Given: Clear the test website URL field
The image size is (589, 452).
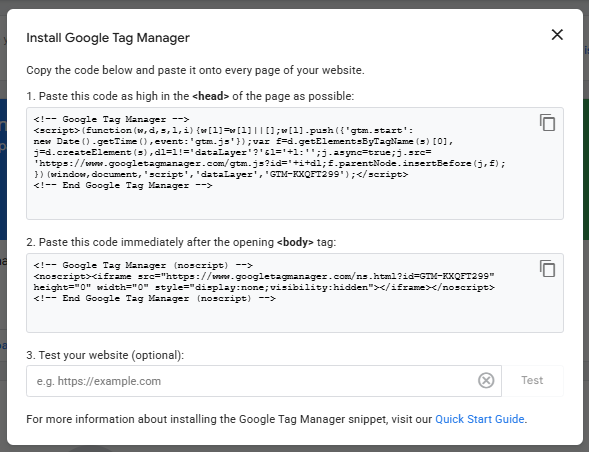Looking at the screenshot, I should 486,380.
